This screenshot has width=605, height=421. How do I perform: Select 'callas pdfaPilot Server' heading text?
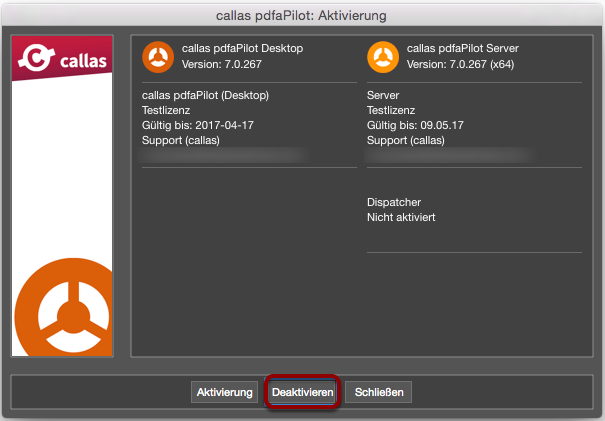(x=463, y=49)
